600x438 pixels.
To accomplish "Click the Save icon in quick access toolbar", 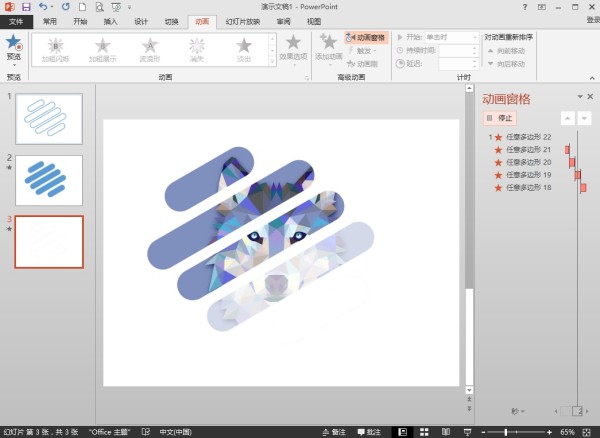I will 25,6.
